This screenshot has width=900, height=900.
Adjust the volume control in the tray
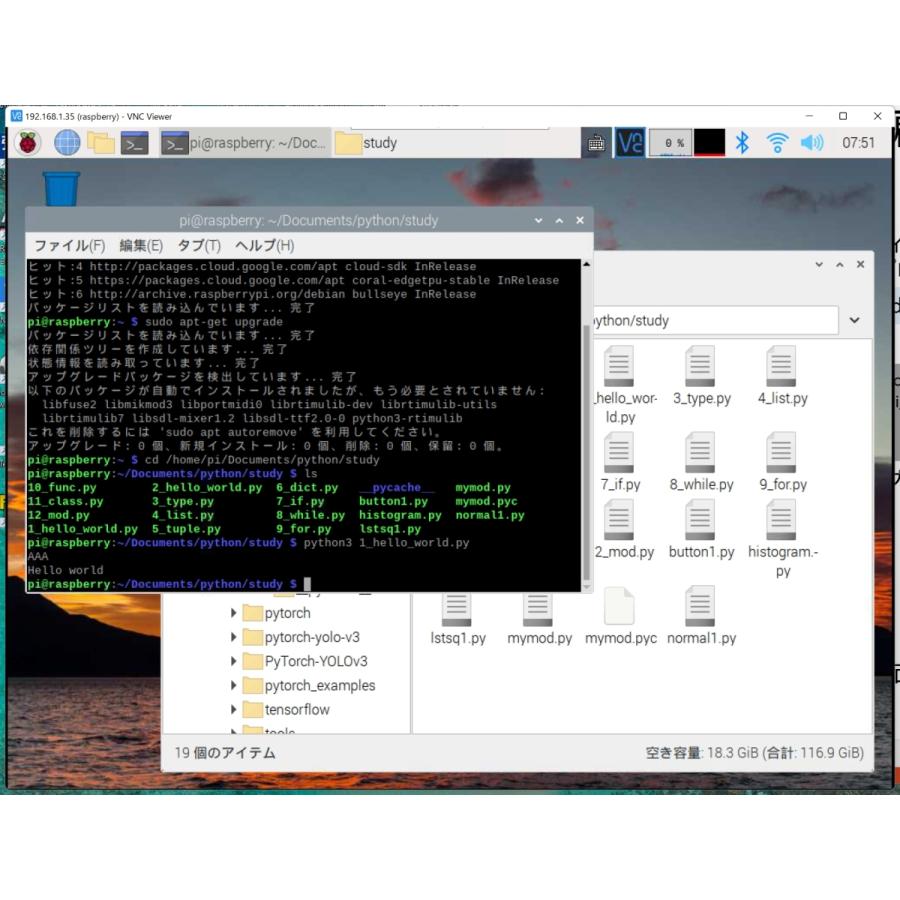click(x=810, y=143)
